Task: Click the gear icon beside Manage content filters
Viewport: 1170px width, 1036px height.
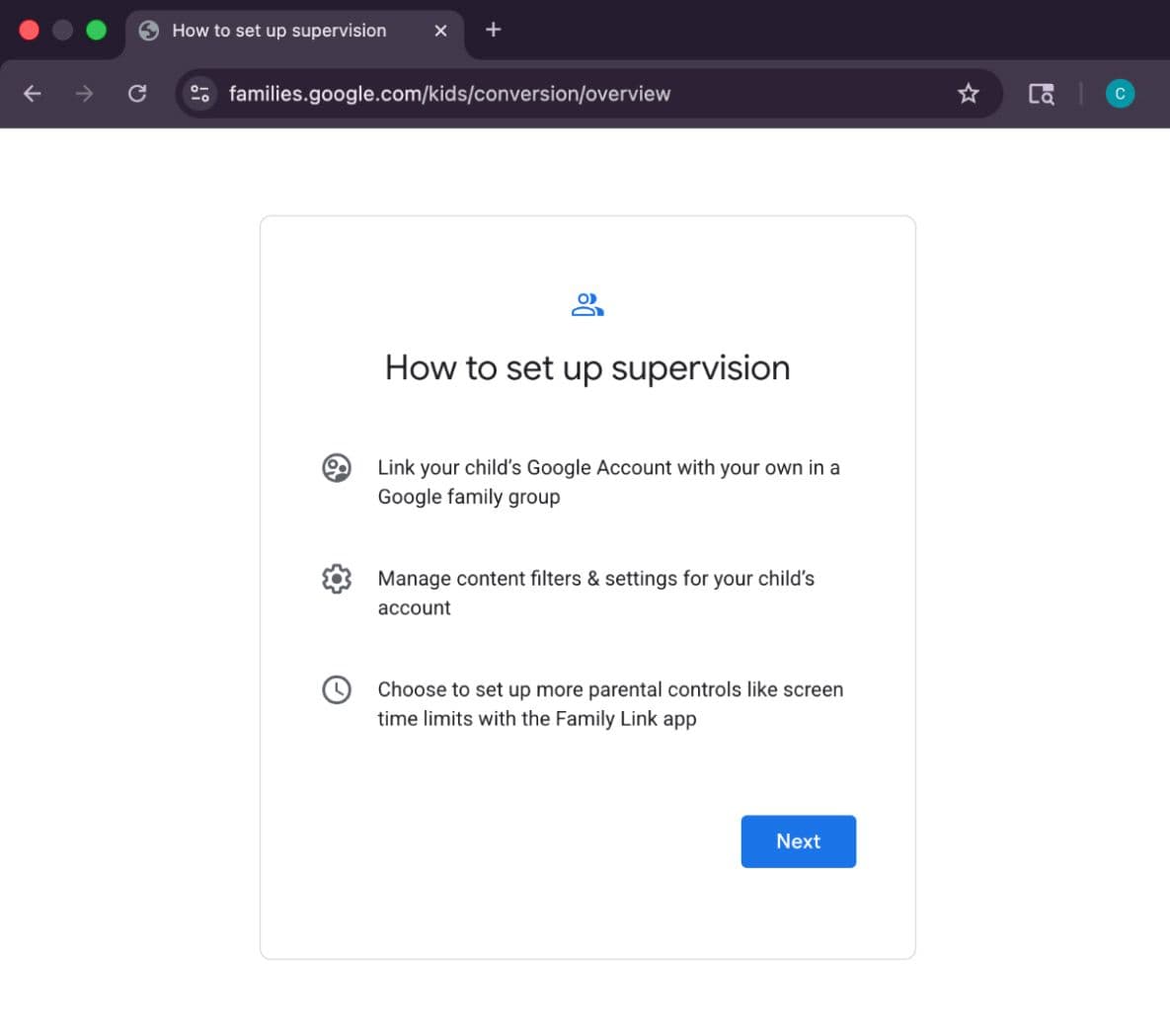Action: click(337, 579)
